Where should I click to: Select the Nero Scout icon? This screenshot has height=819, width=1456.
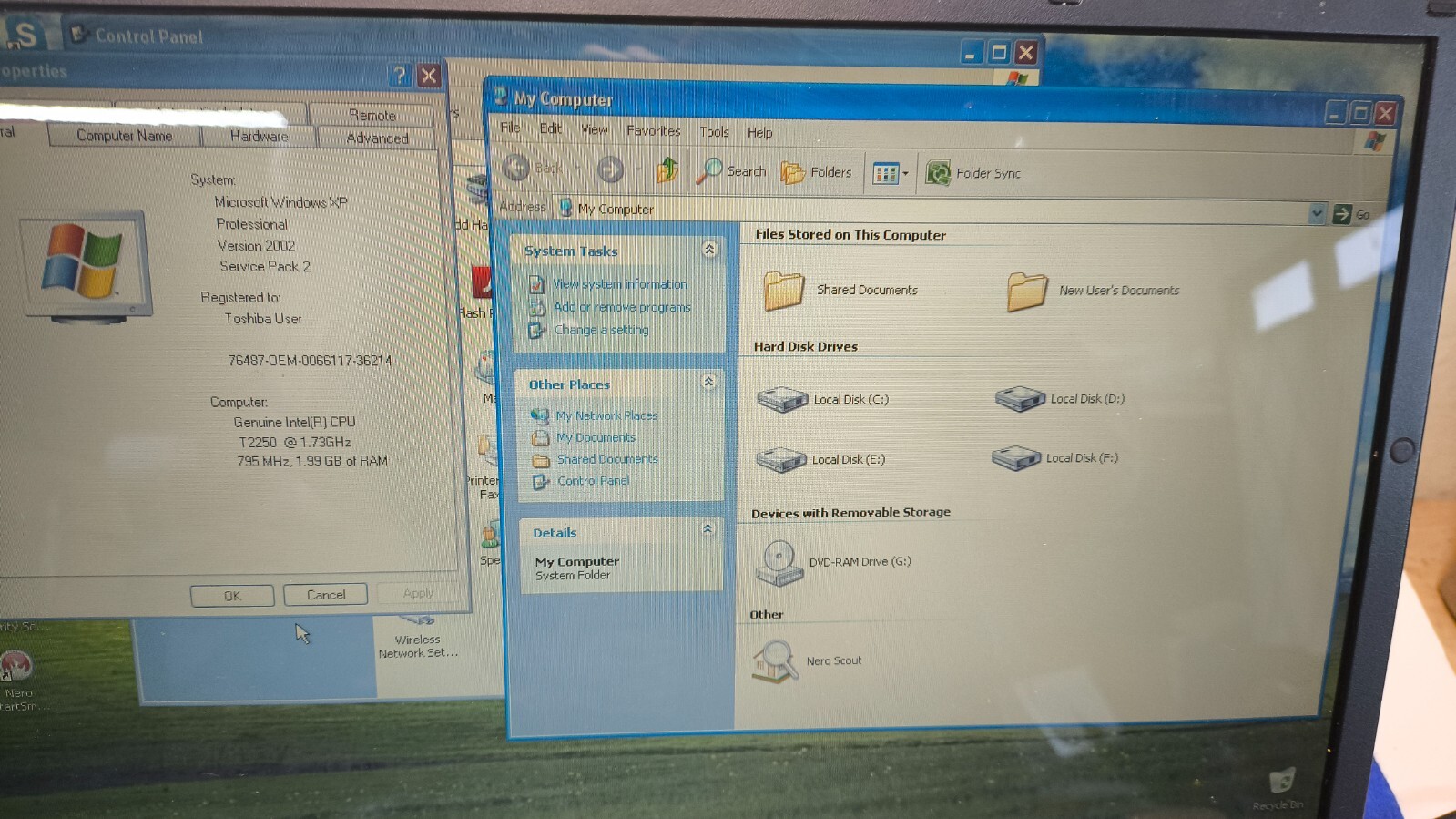[774, 660]
